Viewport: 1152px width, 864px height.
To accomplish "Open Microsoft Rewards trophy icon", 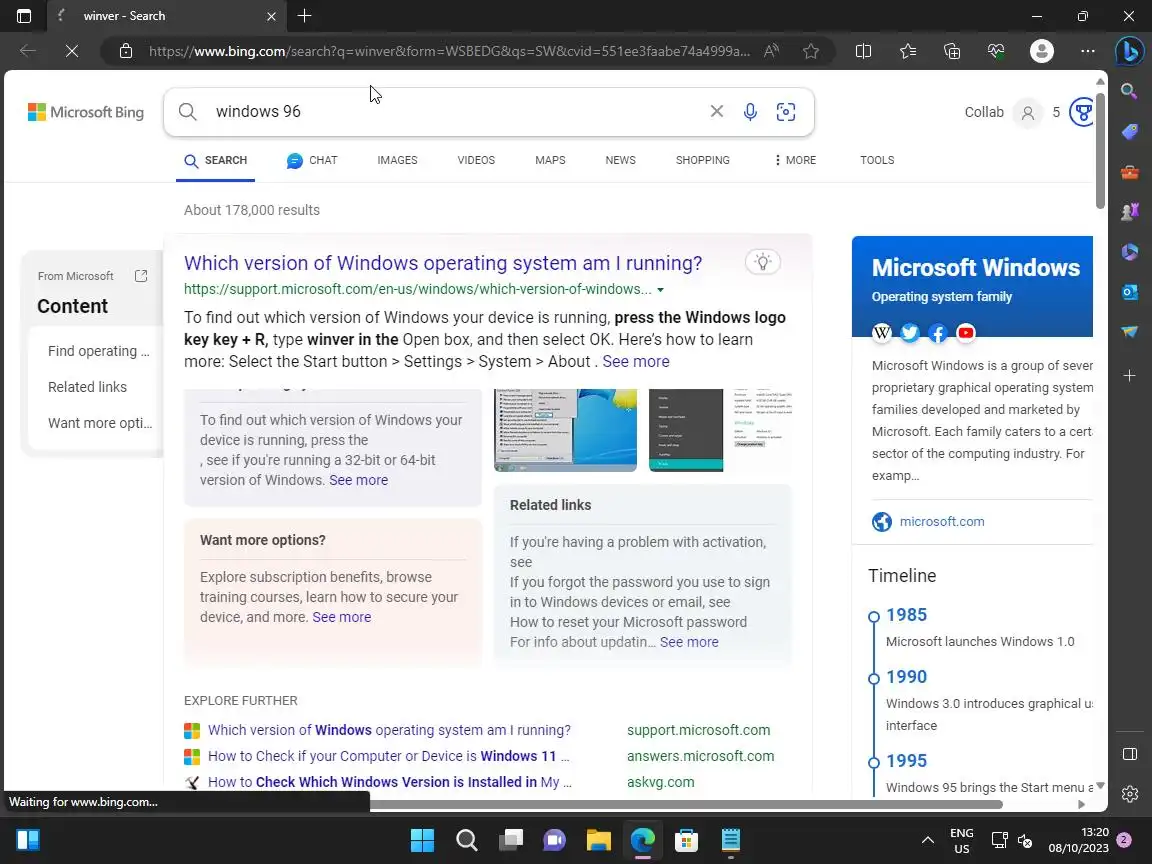I will (1081, 112).
